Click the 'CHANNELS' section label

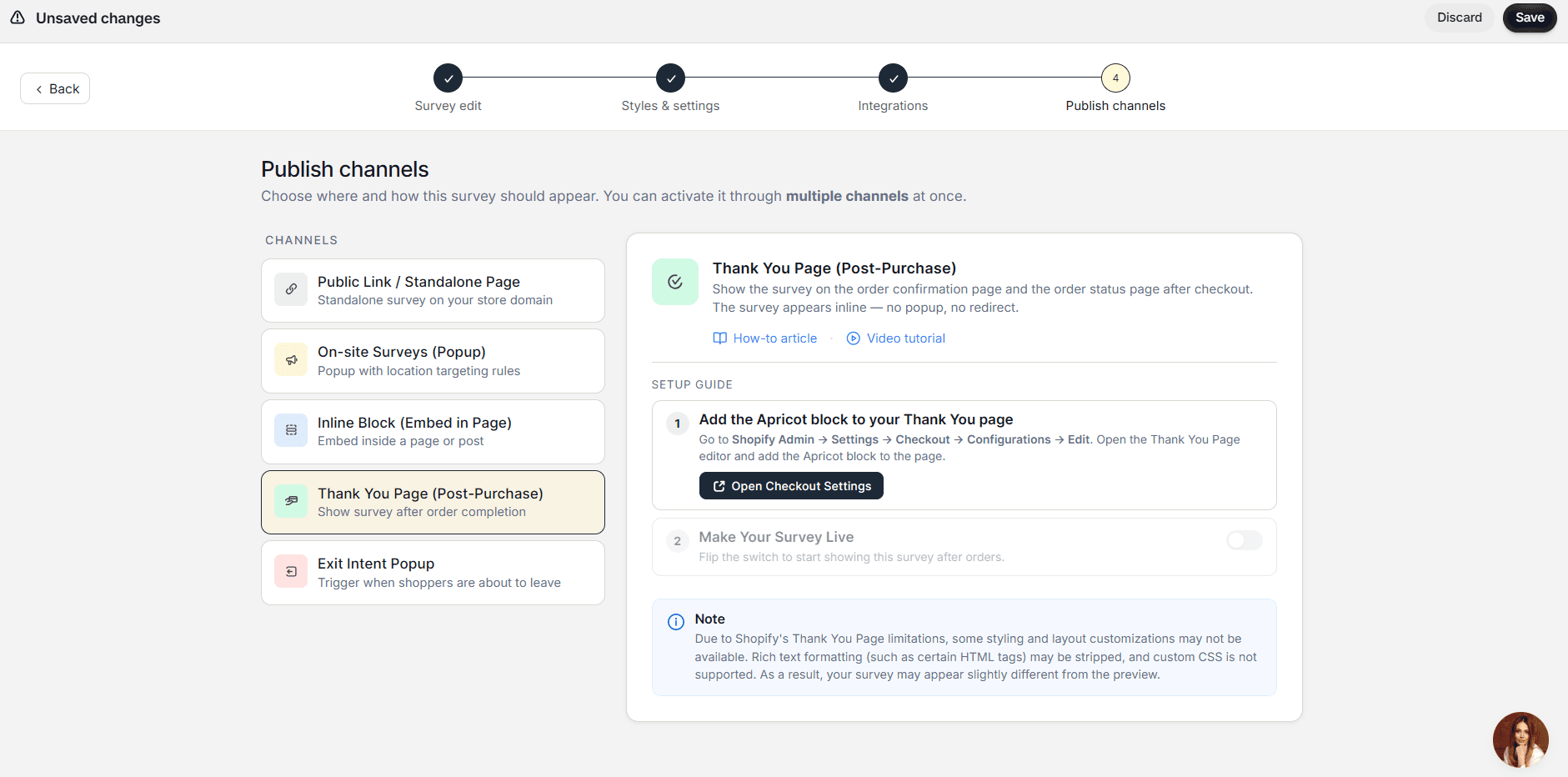(x=302, y=240)
